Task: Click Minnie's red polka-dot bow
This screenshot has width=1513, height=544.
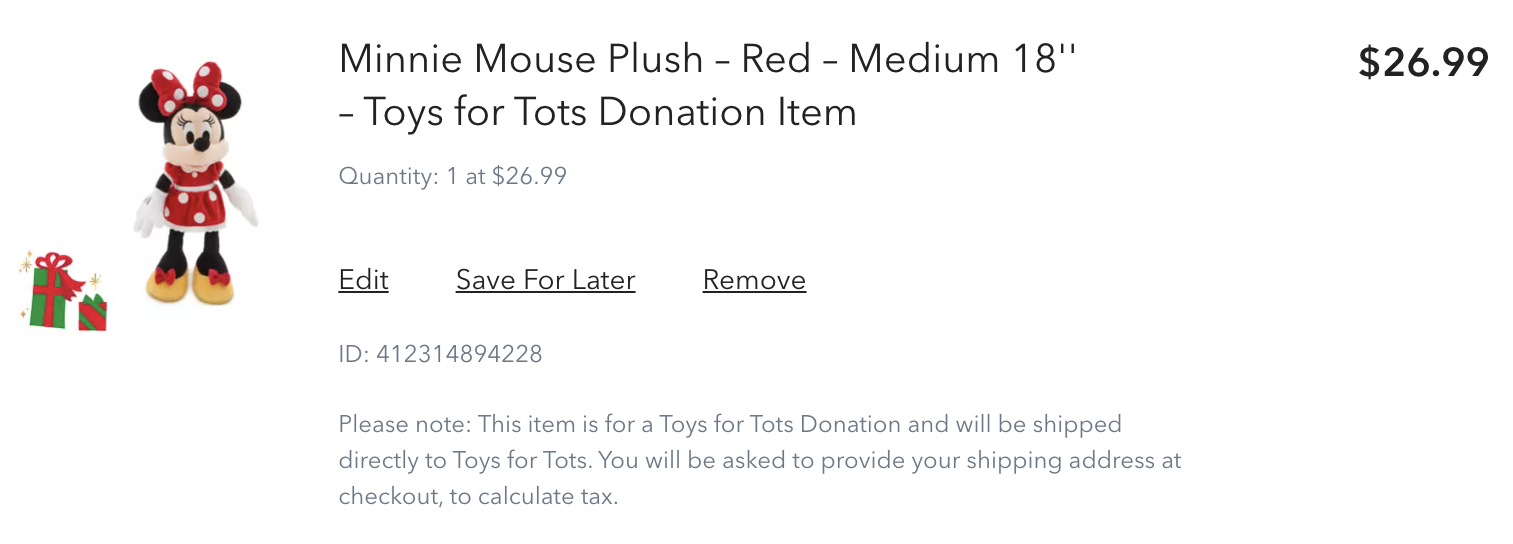Action: coord(191,88)
